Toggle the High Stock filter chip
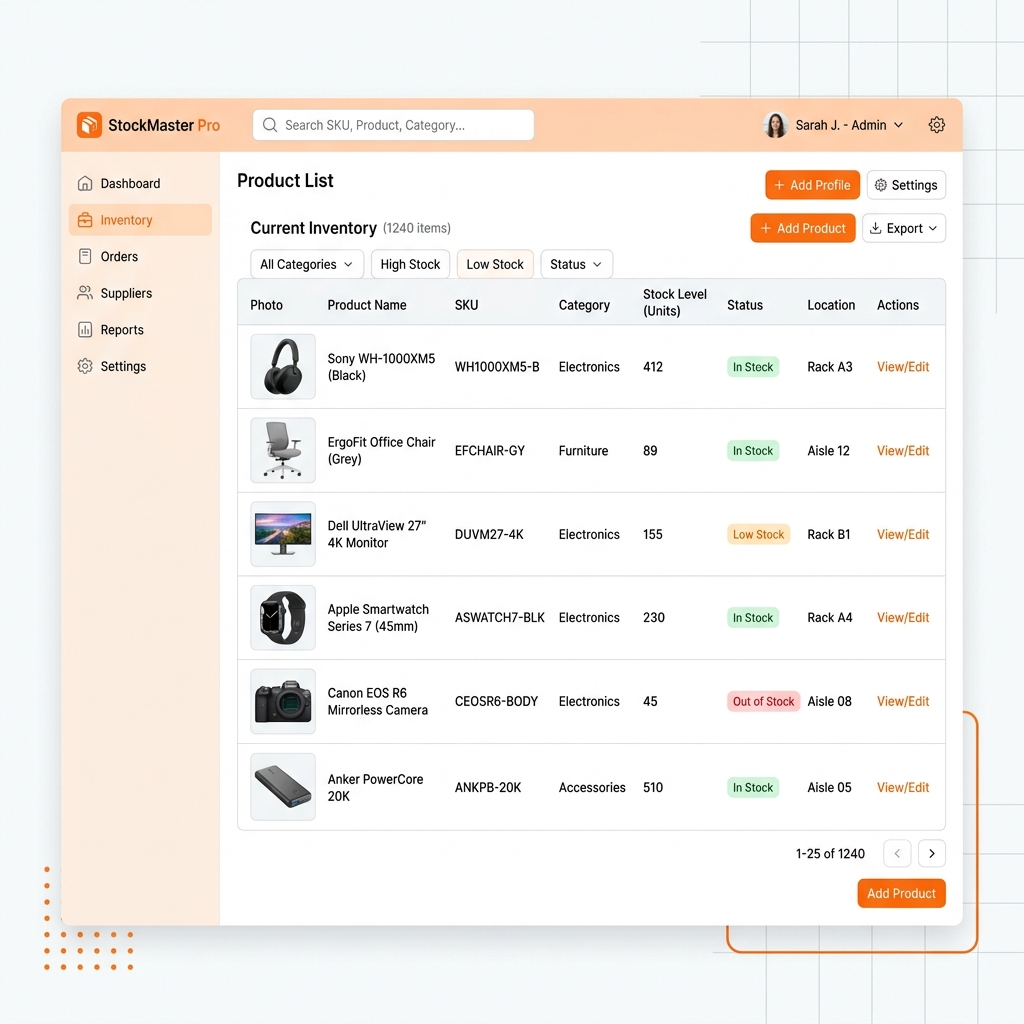Viewport: 1024px width, 1024px height. tap(410, 264)
